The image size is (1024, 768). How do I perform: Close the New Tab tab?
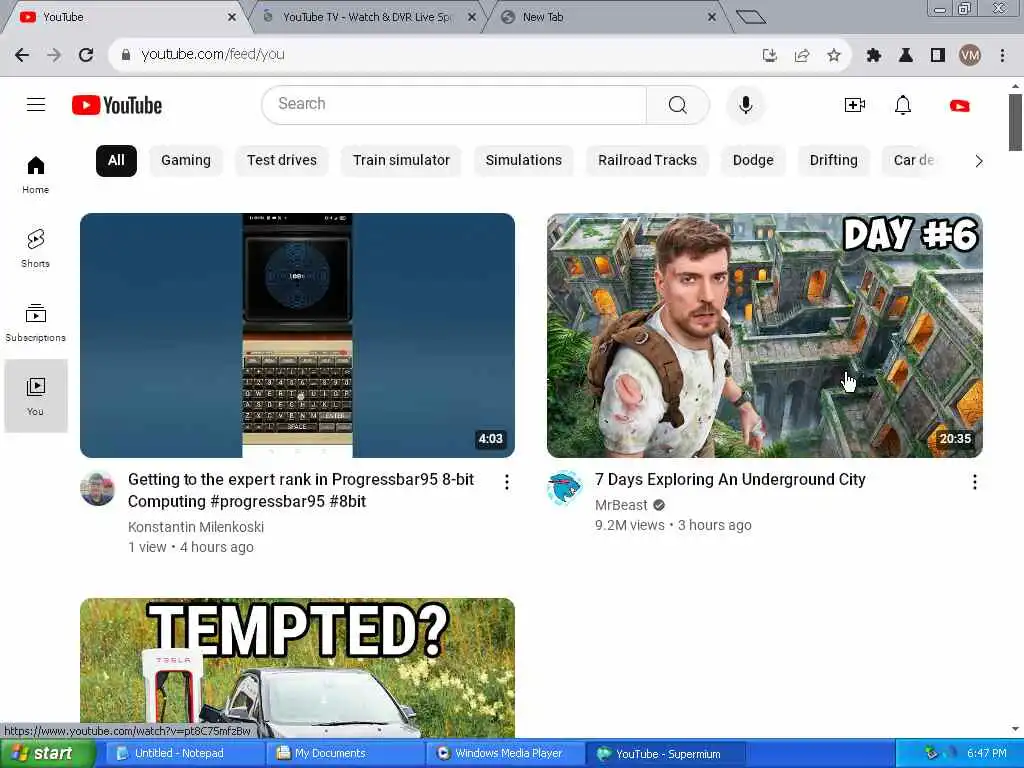coord(712,18)
